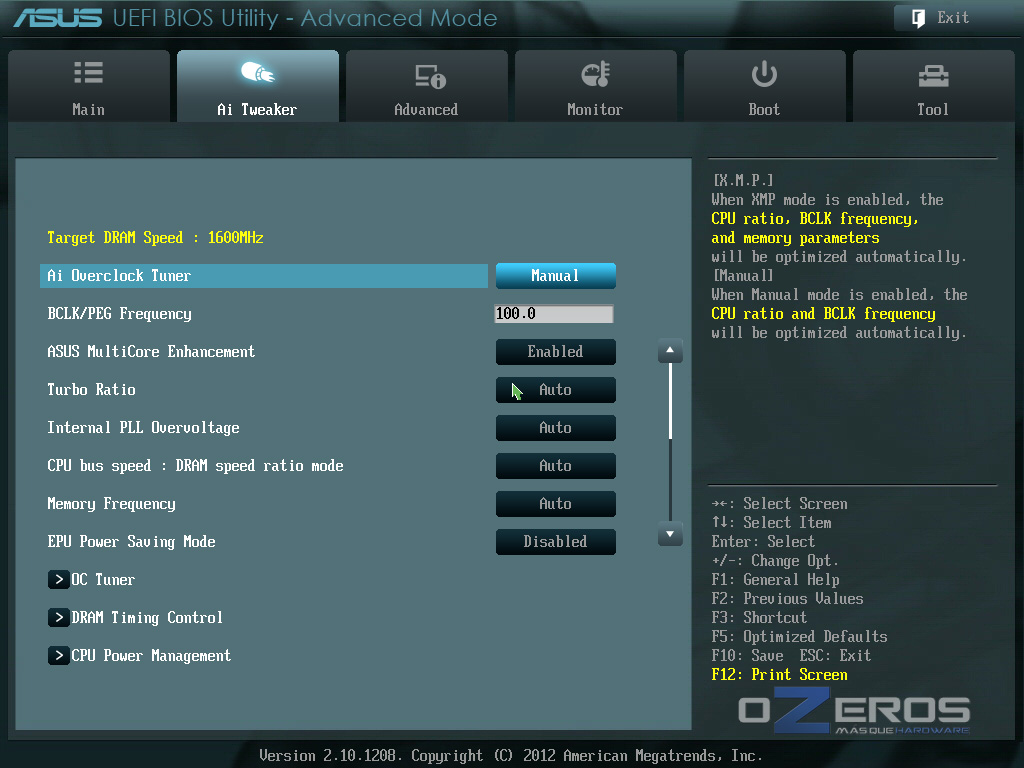Click the Ai Tweaker rocket icon
This screenshot has height=768, width=1024.
257,72
